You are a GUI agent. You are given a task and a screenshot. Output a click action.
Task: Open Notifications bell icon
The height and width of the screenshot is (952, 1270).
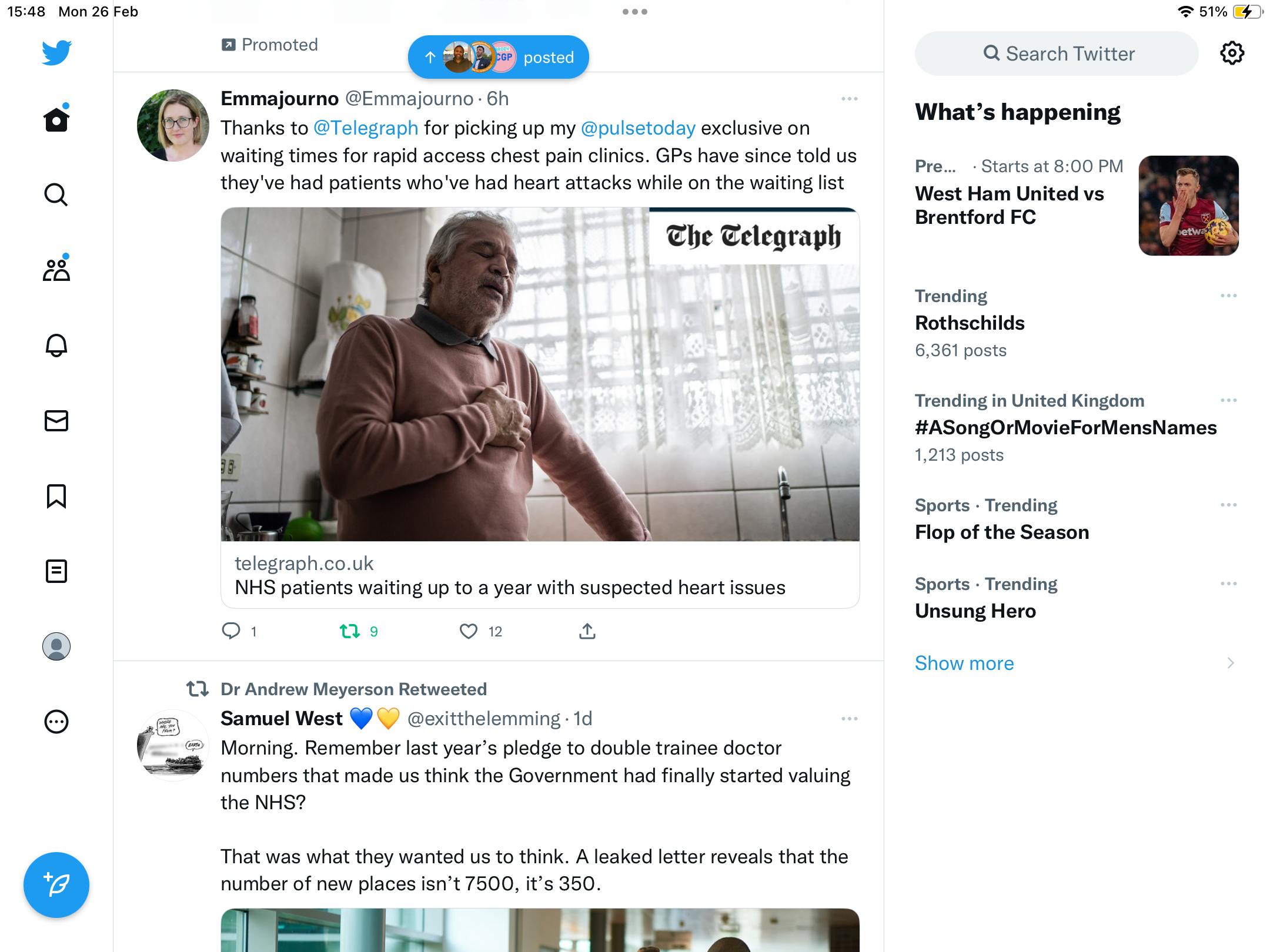[x=56, y=345]
